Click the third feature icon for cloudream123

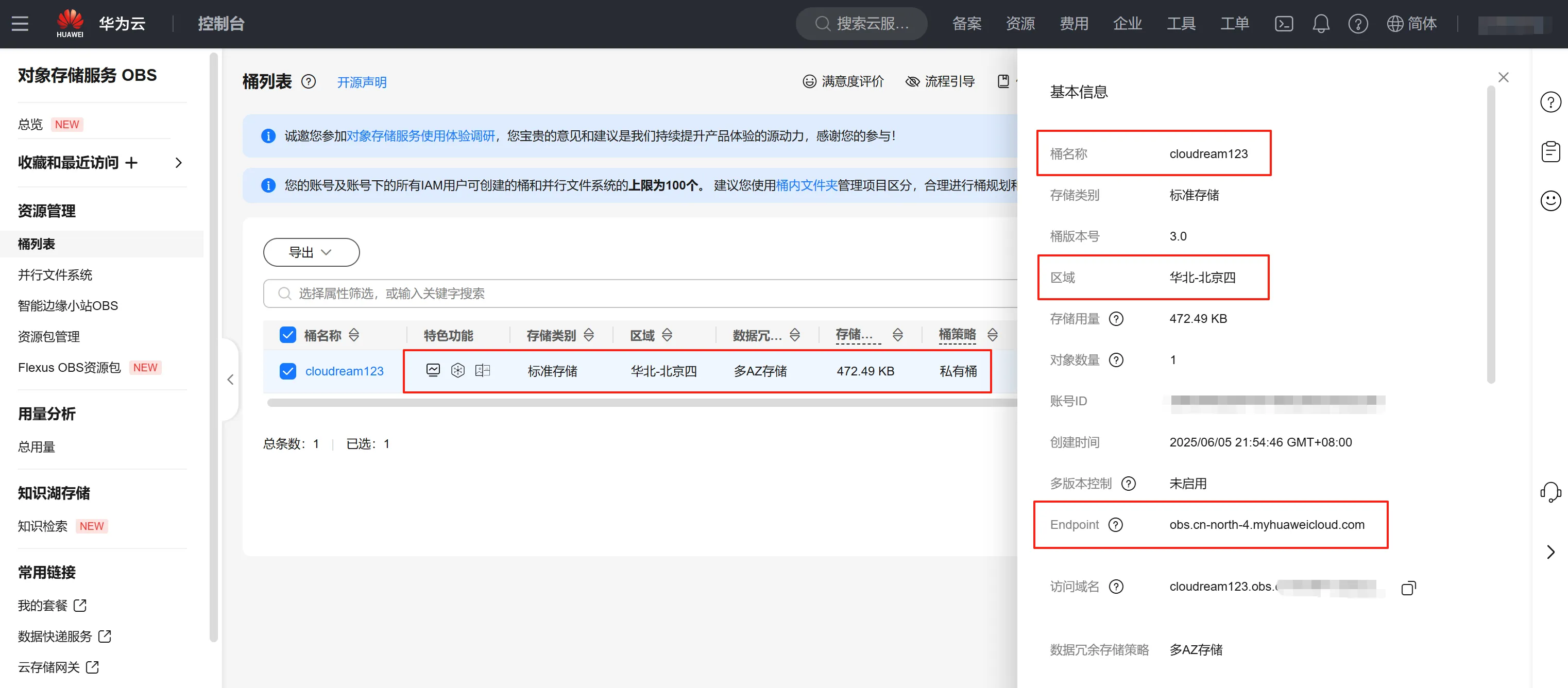(483, 370)
